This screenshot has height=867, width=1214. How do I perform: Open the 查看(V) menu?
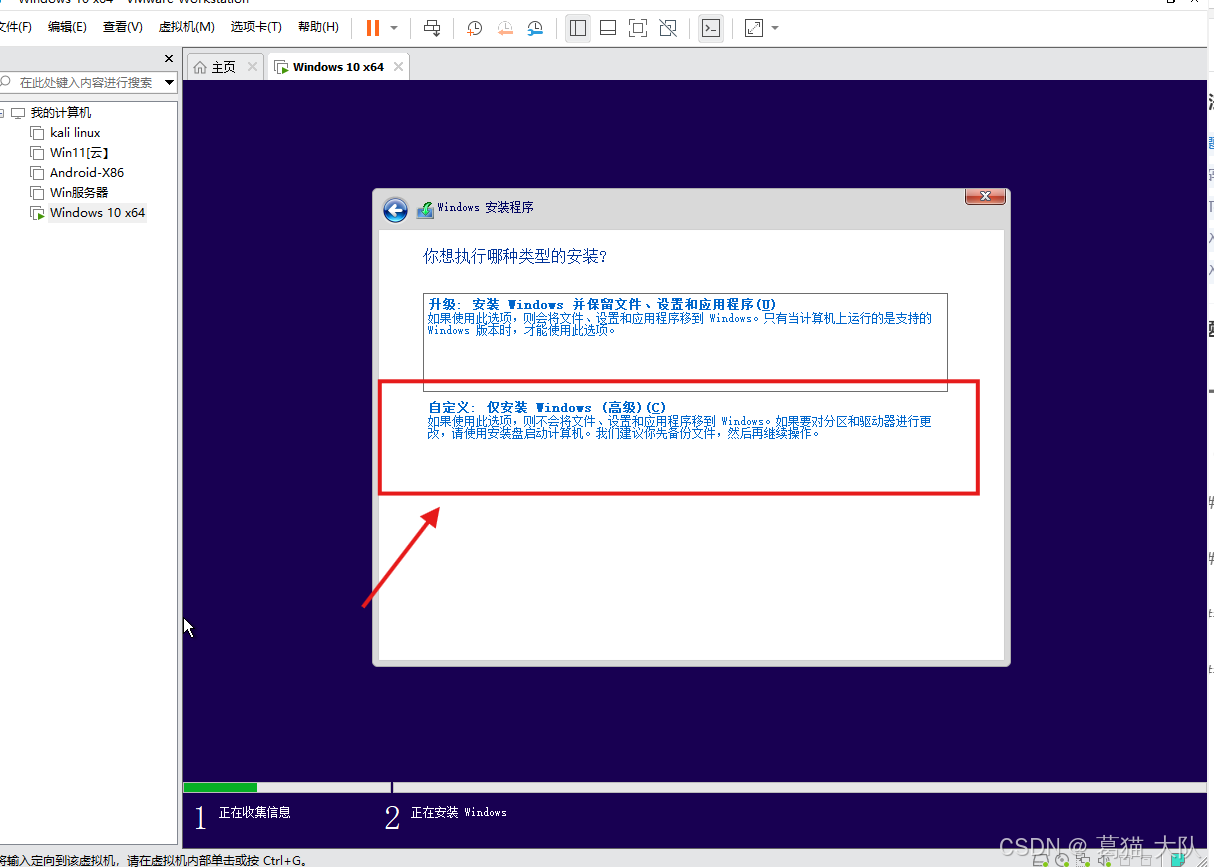coord(122,27)
